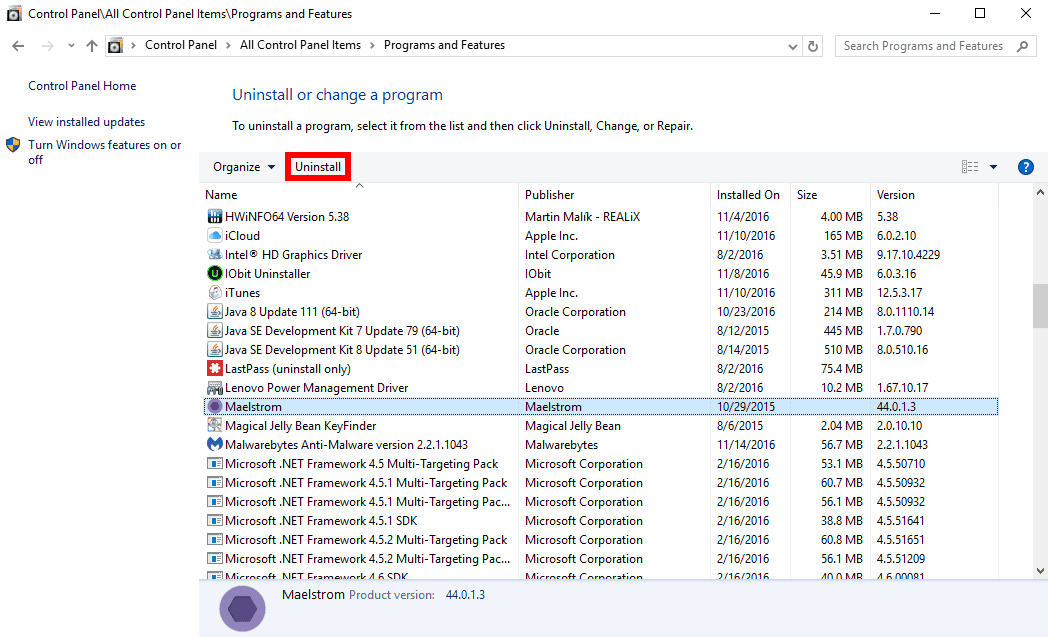The width and height of the screenshot is (1048, 637).
Task: Click the Lenovo Power Management Driver icon
Action: [215, 388]
